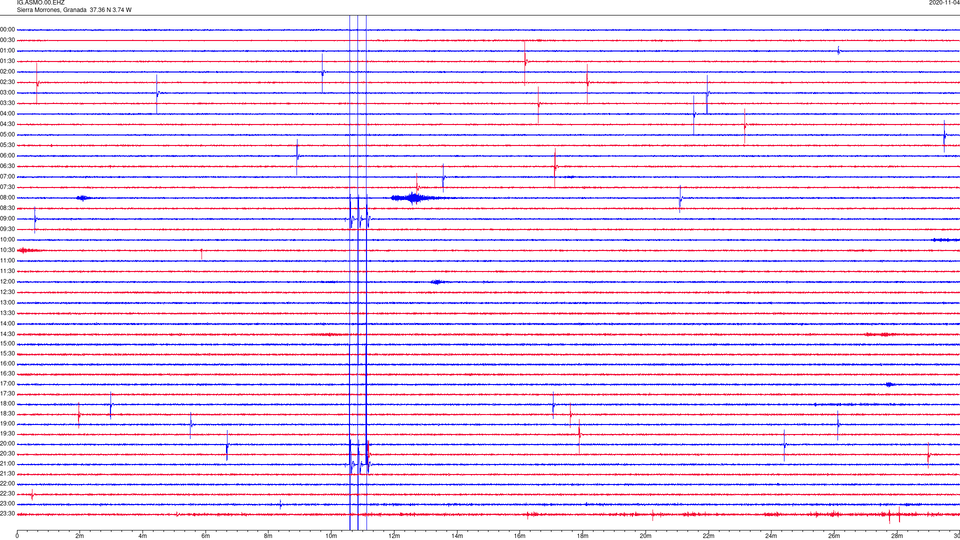960x540 pixels.
Task: Click the red signal burst at the start of the 10:30 trace
Action: [x=29, y=250]
